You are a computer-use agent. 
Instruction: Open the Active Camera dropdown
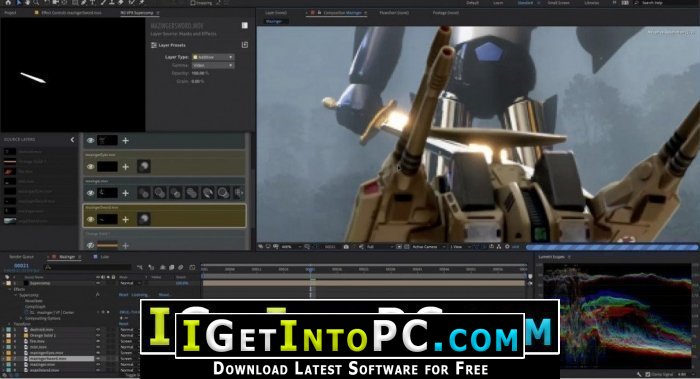(x=429, y=246)
